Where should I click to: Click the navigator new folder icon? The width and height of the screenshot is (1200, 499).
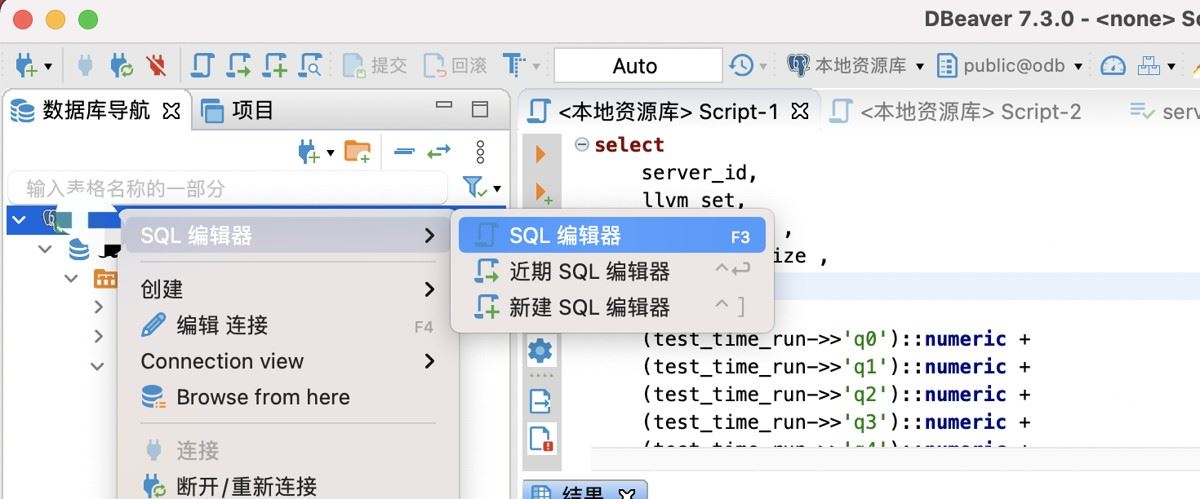357,152
